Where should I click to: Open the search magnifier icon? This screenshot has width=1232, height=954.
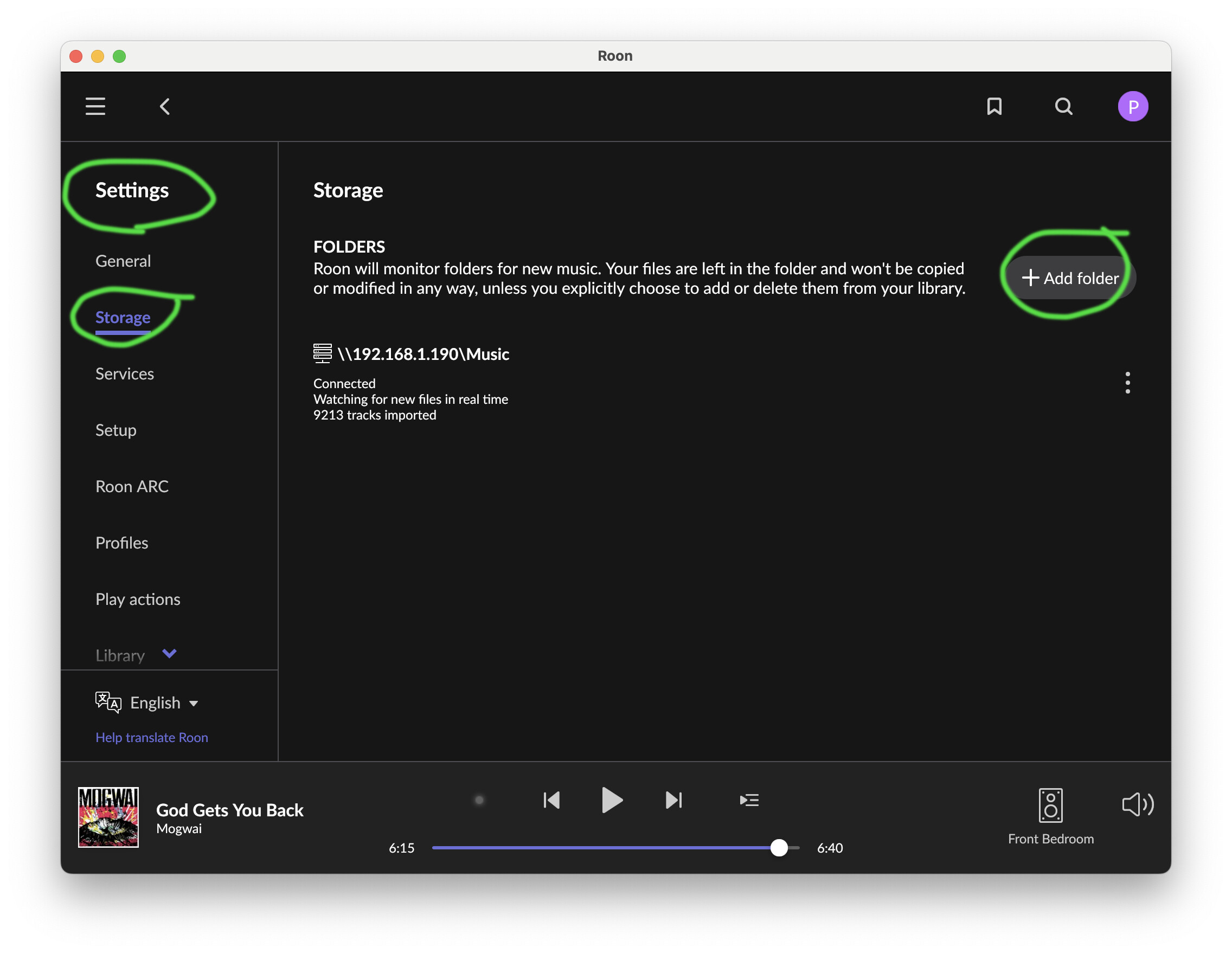(x=1063, y=106)
